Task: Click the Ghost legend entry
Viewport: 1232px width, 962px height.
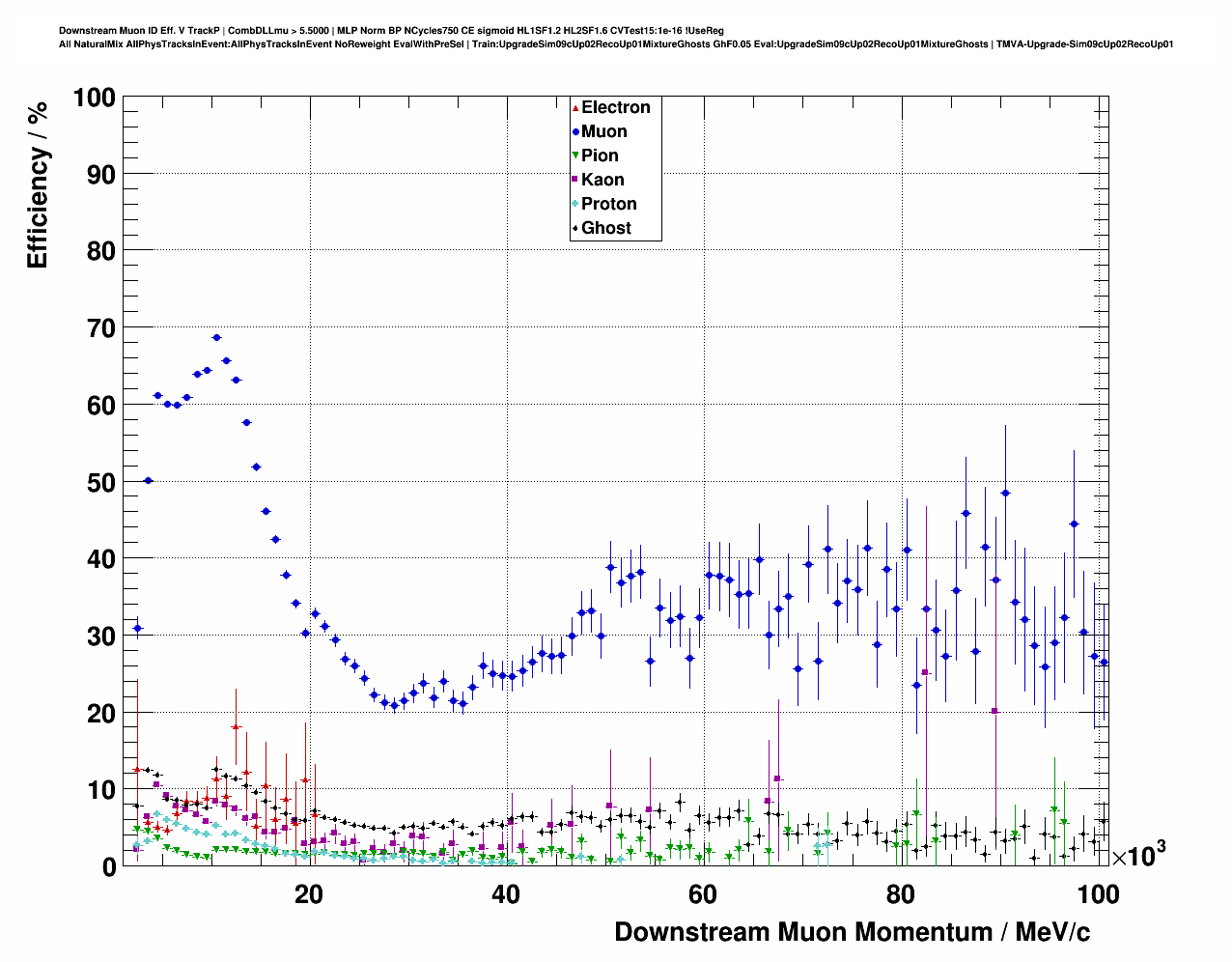Action: (x=602, y=228)
